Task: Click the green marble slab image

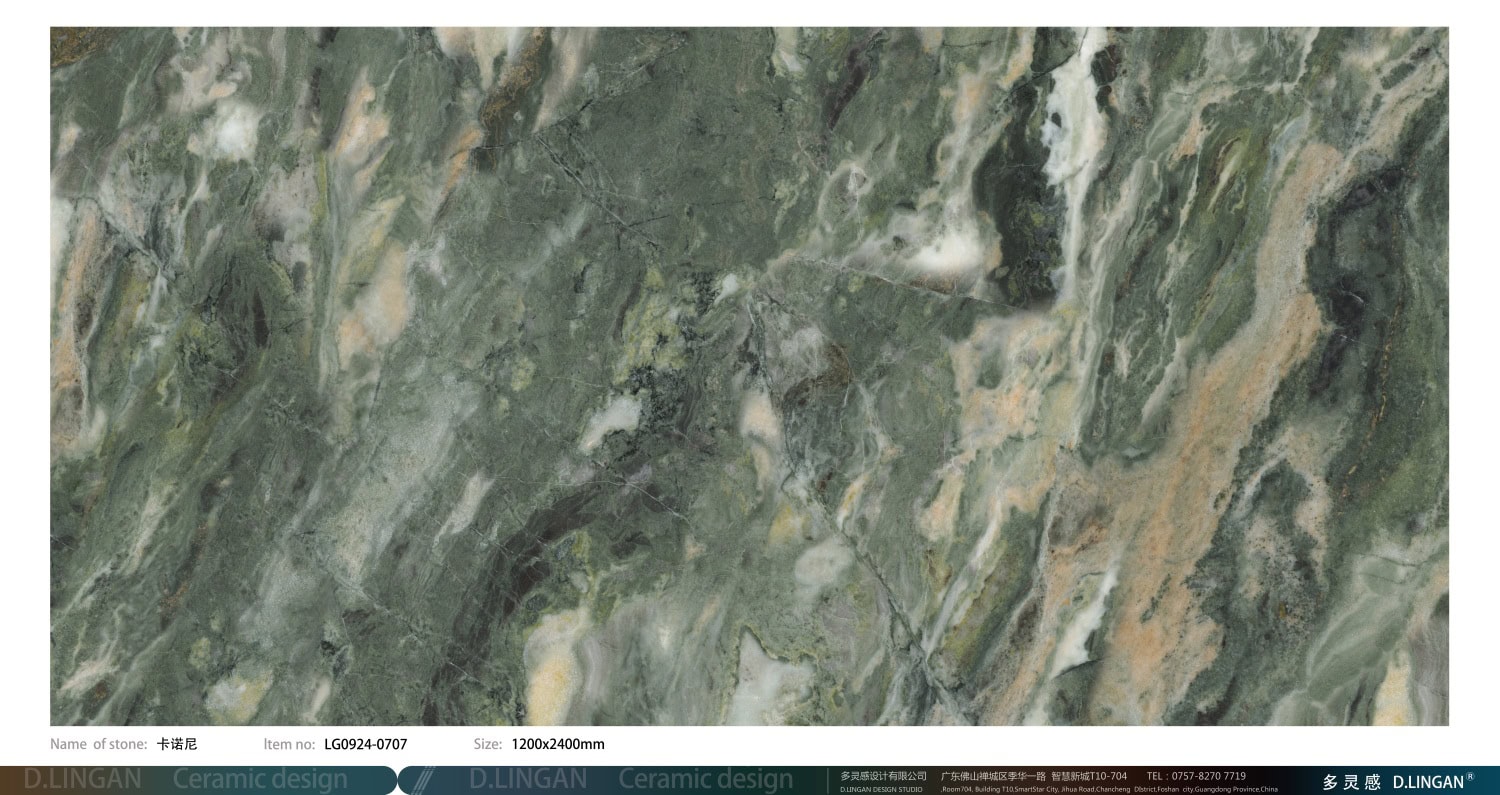Action: click(x=749, y=375)
